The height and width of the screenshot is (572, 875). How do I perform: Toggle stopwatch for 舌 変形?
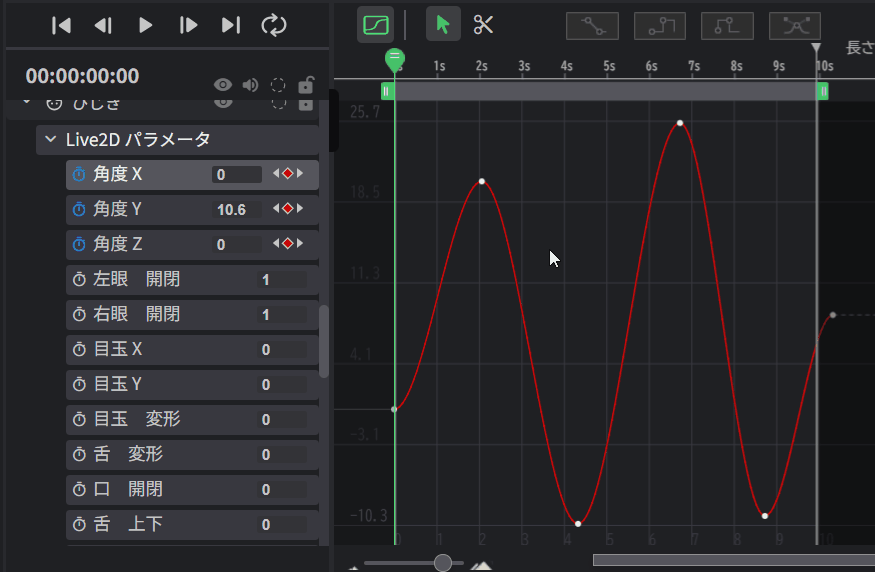pyautogui.click(x=79, y=454)
